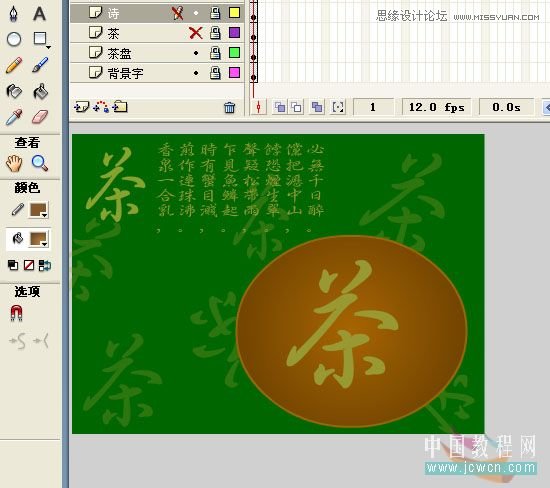Toggle lock on 茶盘 layer
The width and height of the screenshot is (550, 488).
[x=215, y=53]
